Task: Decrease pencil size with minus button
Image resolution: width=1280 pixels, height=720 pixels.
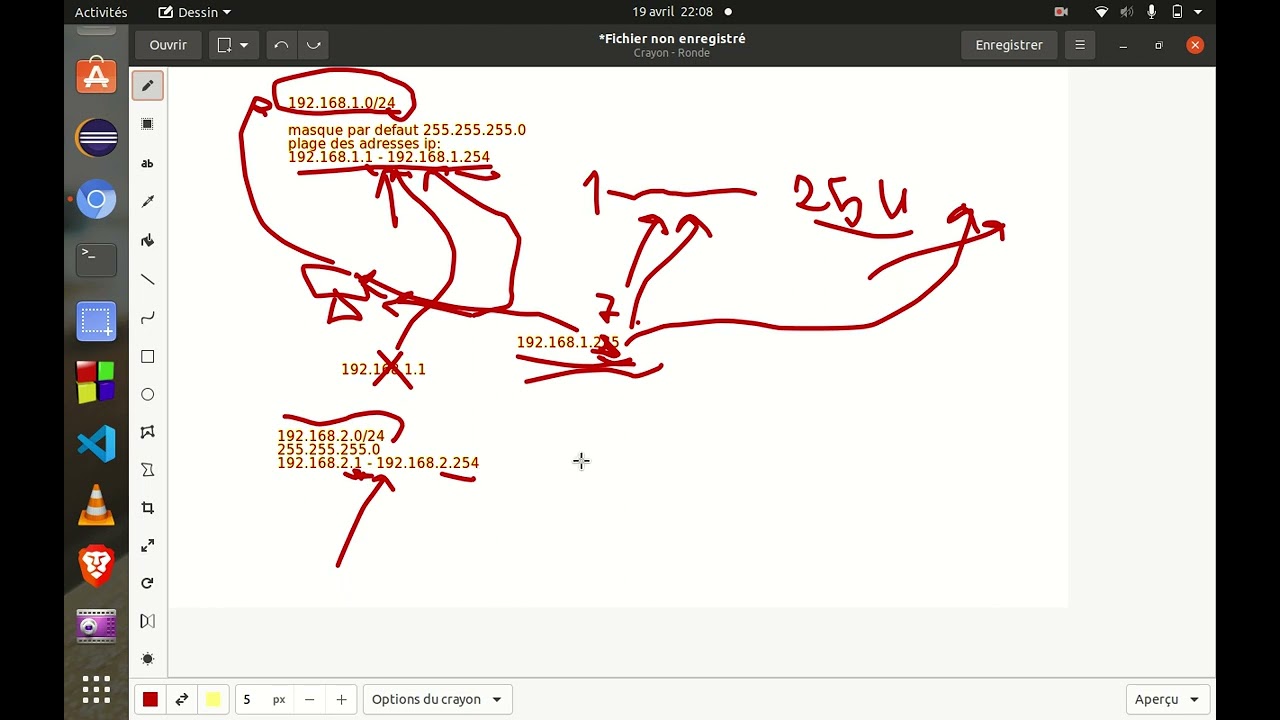Action: click(x=310, y=699)
